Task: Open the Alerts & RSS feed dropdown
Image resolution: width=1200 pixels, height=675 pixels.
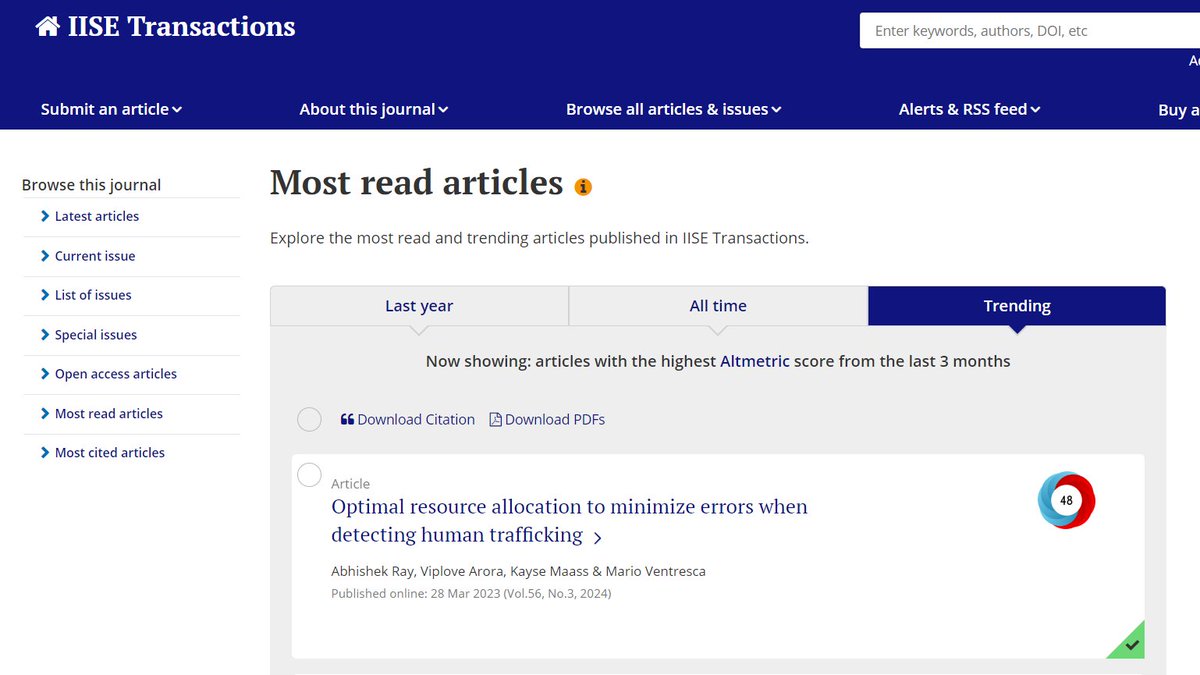Action: pos(970,109)
